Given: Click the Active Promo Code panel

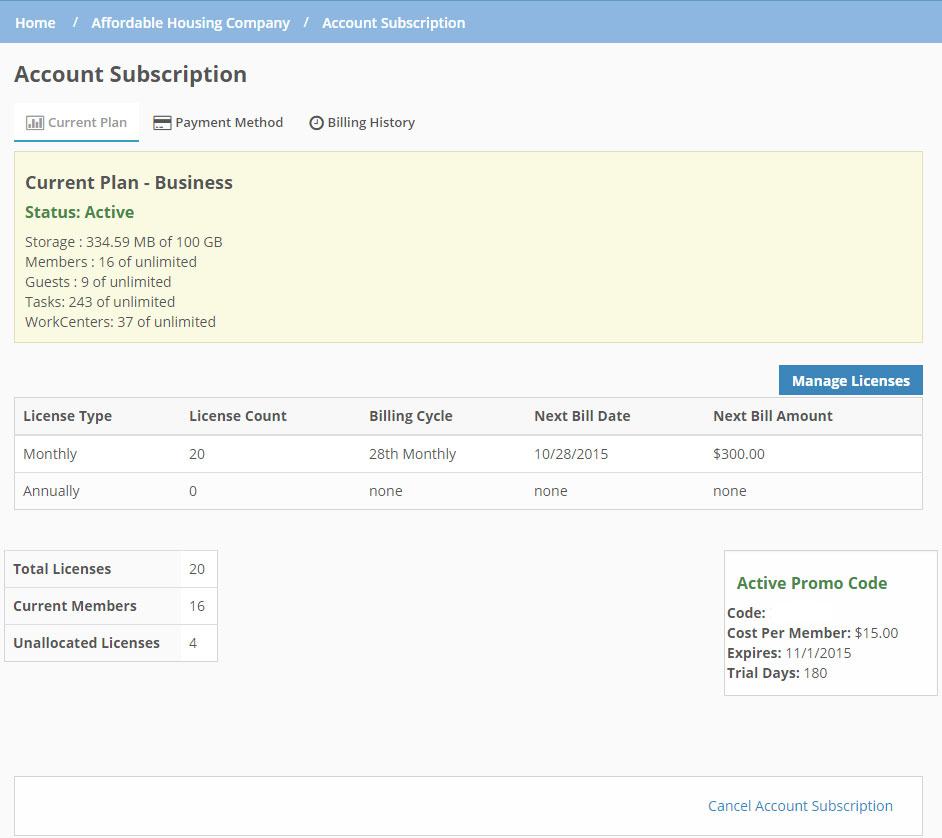Looking at the screenshot, I should click(x=830, y=623).
